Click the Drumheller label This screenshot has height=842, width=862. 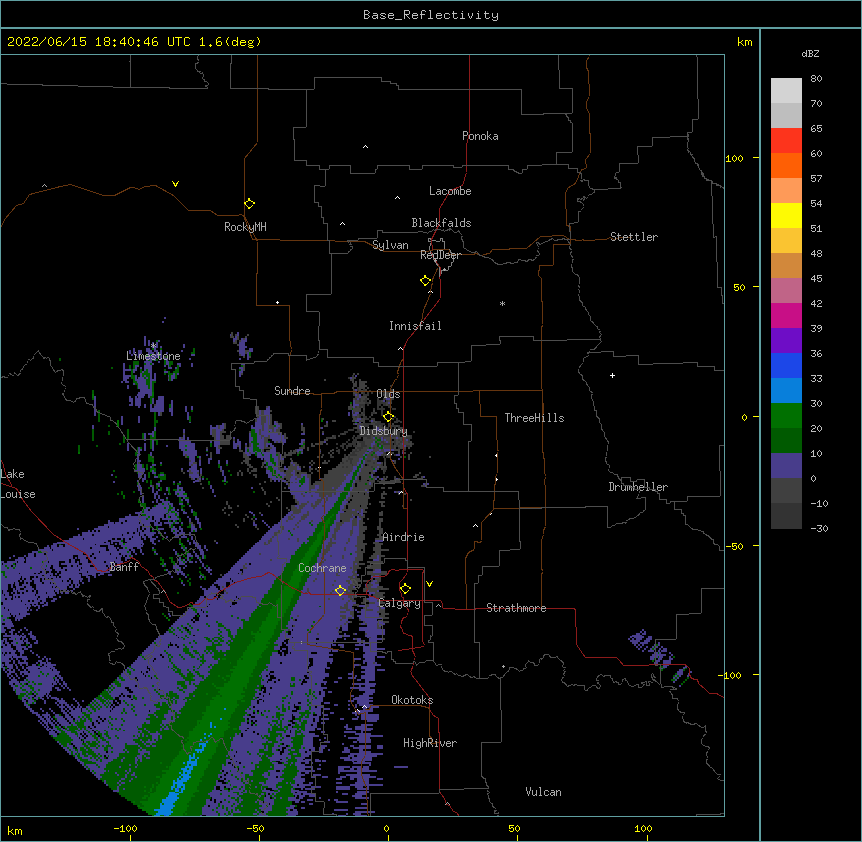coord(638,487)
